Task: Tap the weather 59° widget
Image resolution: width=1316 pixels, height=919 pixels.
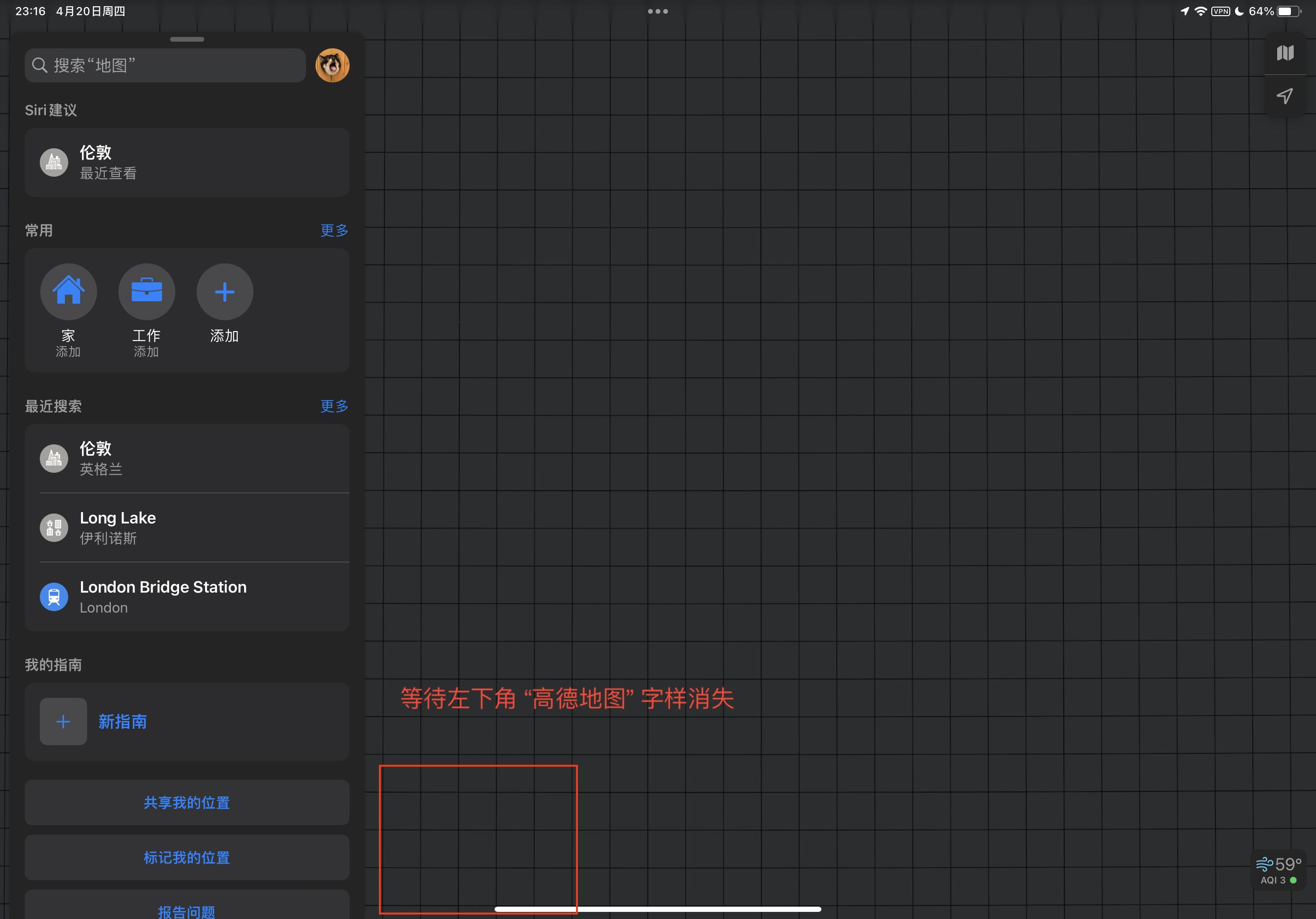Action: [x=1278, y=870]
